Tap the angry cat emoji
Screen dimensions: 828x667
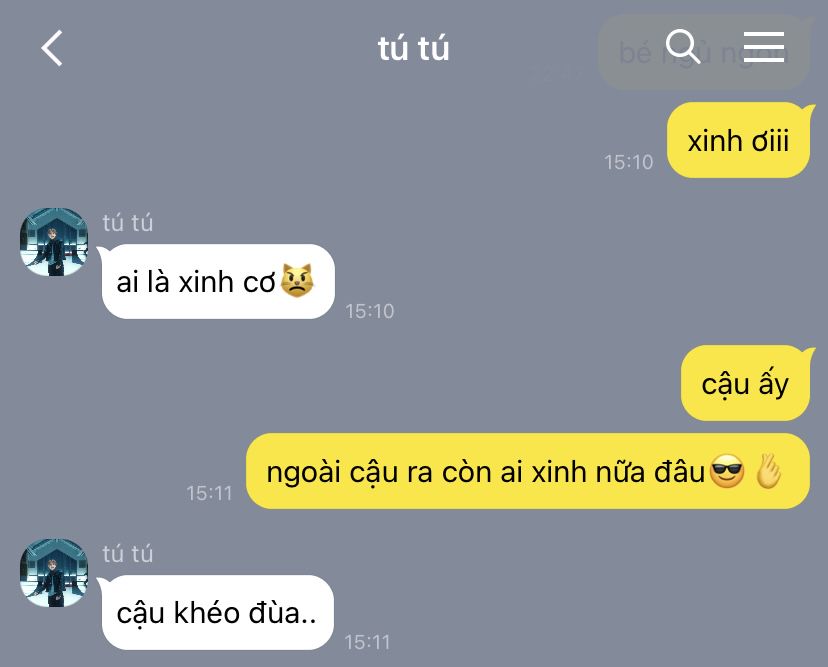(297, 280)
